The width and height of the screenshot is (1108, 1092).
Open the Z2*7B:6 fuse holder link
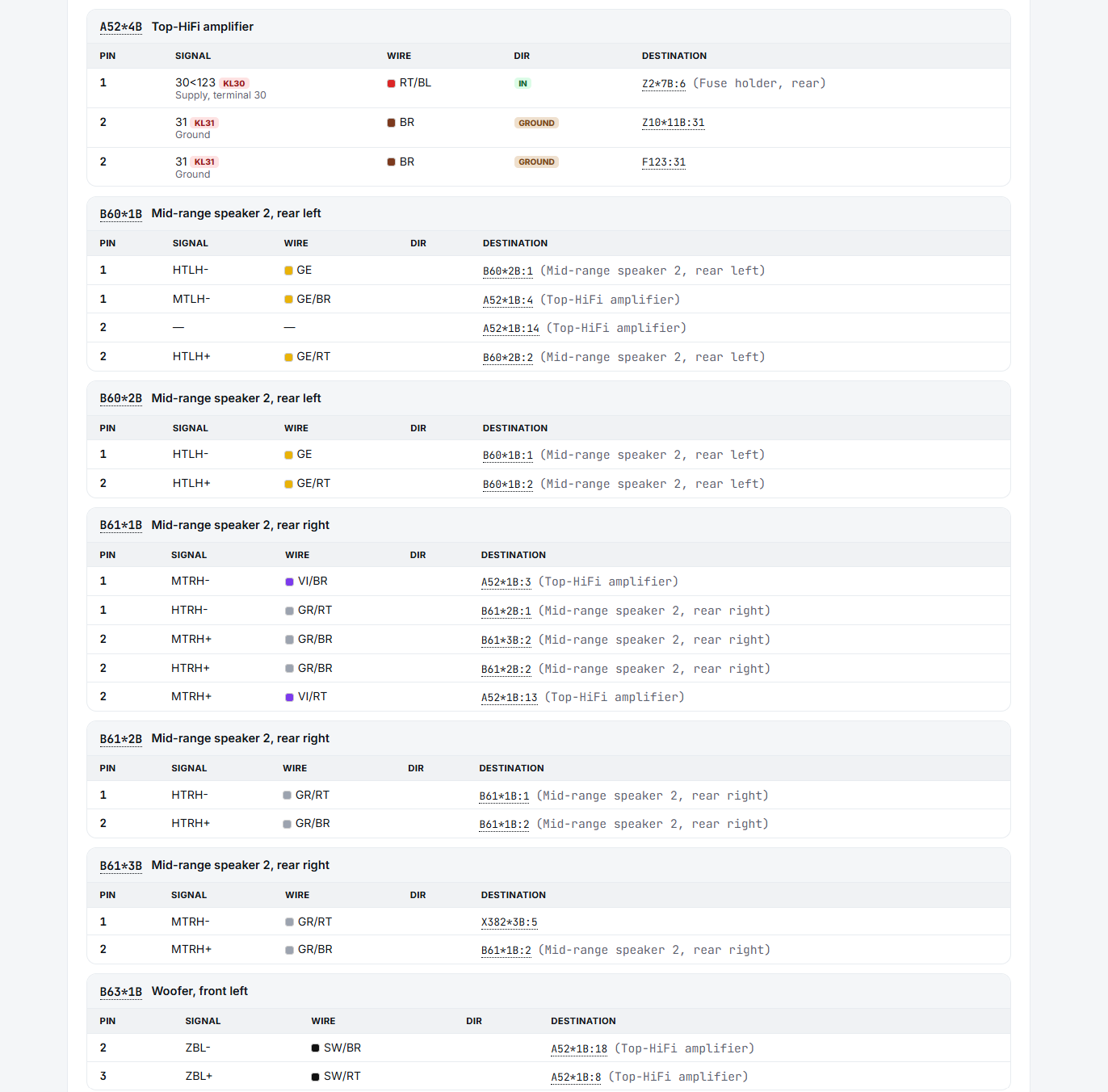tap(663, 84)
